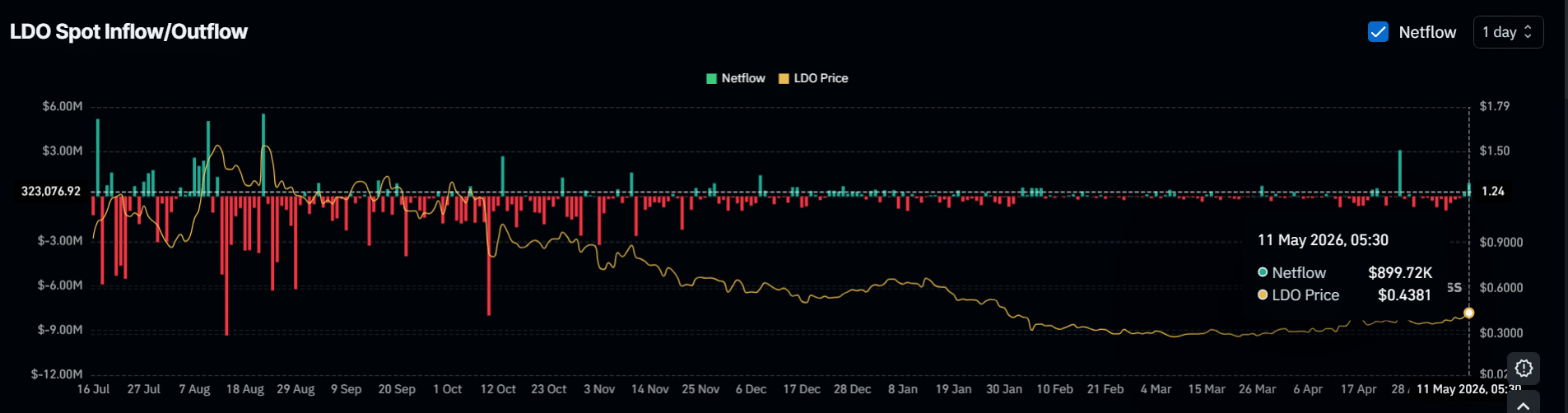This screenshot has width=1568, height=413.
Task: Click the 6 Dec date label
Action: [x=751, y=389]
